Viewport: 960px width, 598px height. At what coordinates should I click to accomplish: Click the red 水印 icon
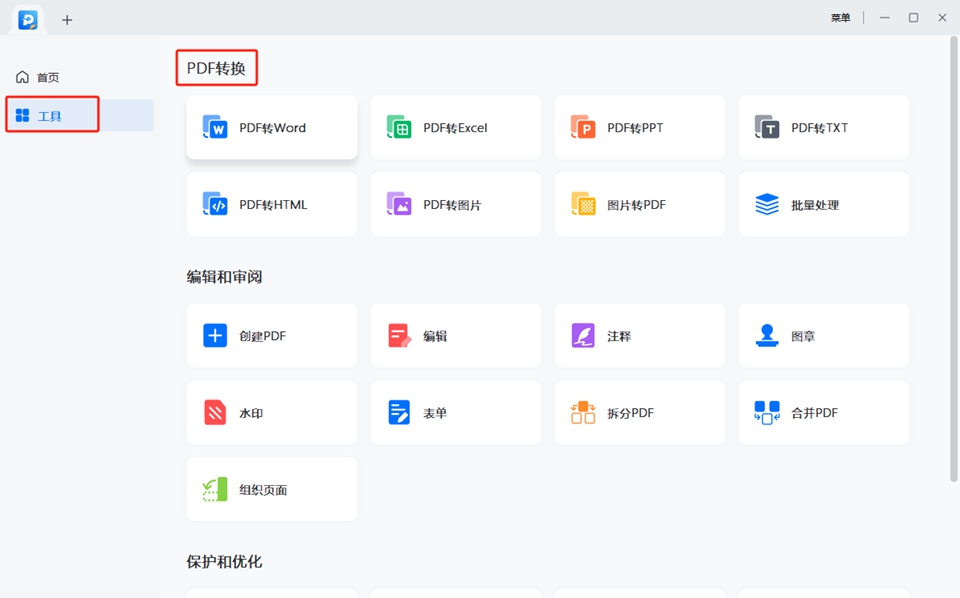tap(215, 413)
